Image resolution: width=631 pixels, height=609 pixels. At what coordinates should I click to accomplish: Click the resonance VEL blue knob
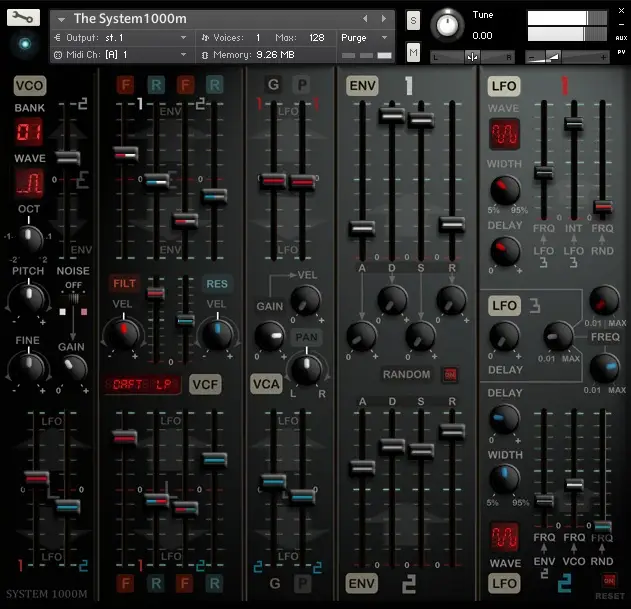217,332
